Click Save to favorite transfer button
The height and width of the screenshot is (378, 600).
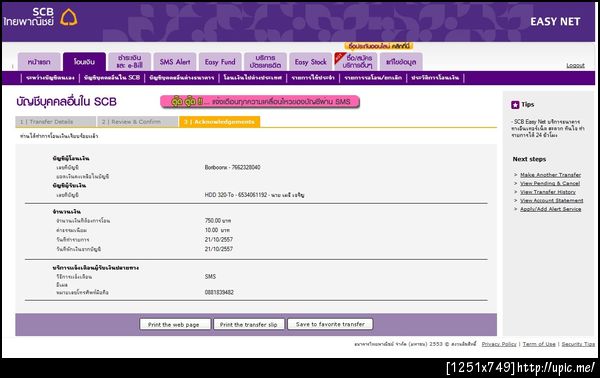tap(330, 324)
